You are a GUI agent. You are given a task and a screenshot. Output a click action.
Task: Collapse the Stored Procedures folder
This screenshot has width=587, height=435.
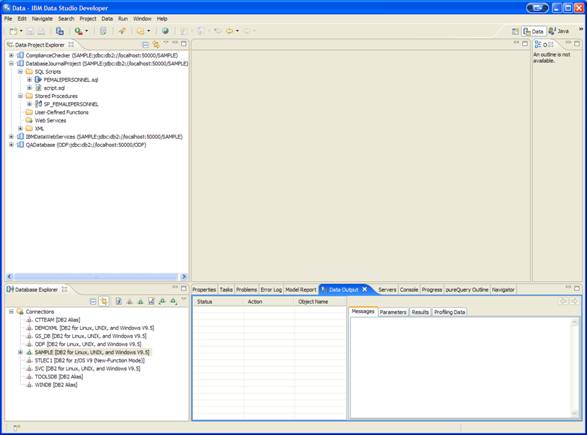click(x=20, y=96)
